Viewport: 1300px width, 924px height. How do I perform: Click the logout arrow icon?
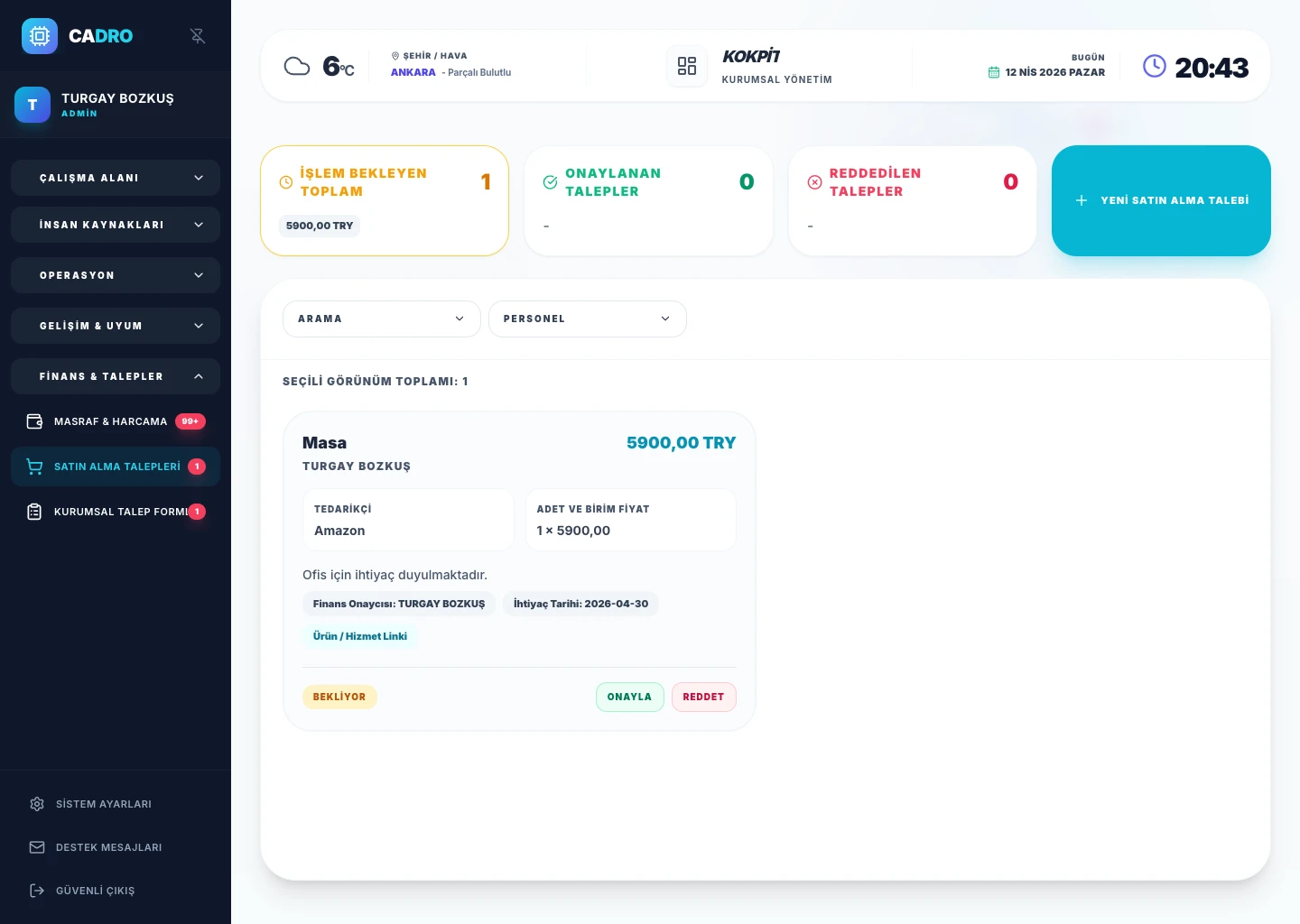(x=37, y=891)
